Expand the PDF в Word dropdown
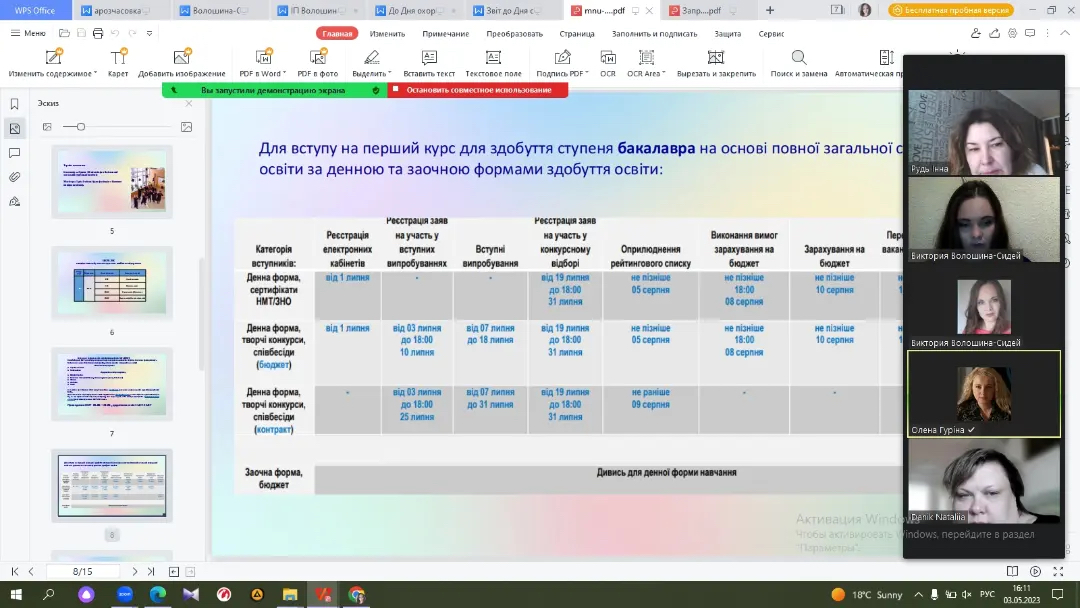Viewport: 1080px width, 608px height. coord(284,74)
